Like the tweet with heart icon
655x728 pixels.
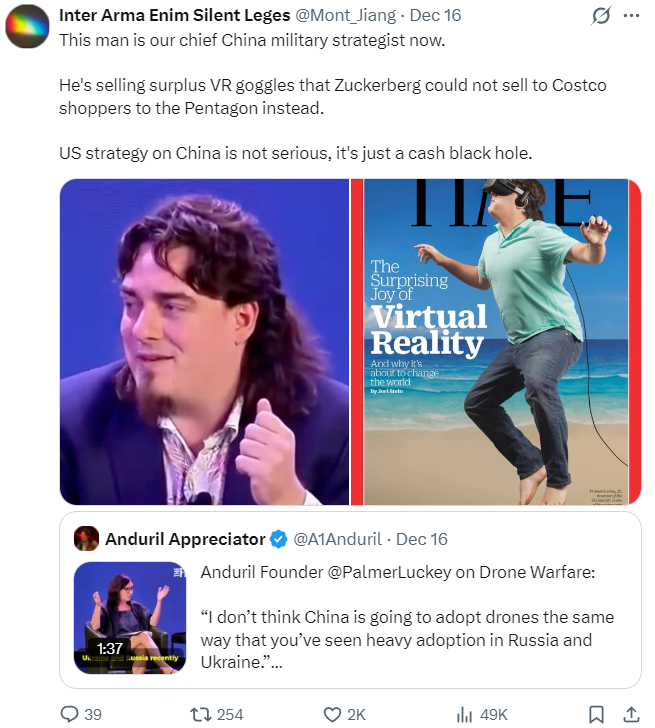tap(332, 714)
